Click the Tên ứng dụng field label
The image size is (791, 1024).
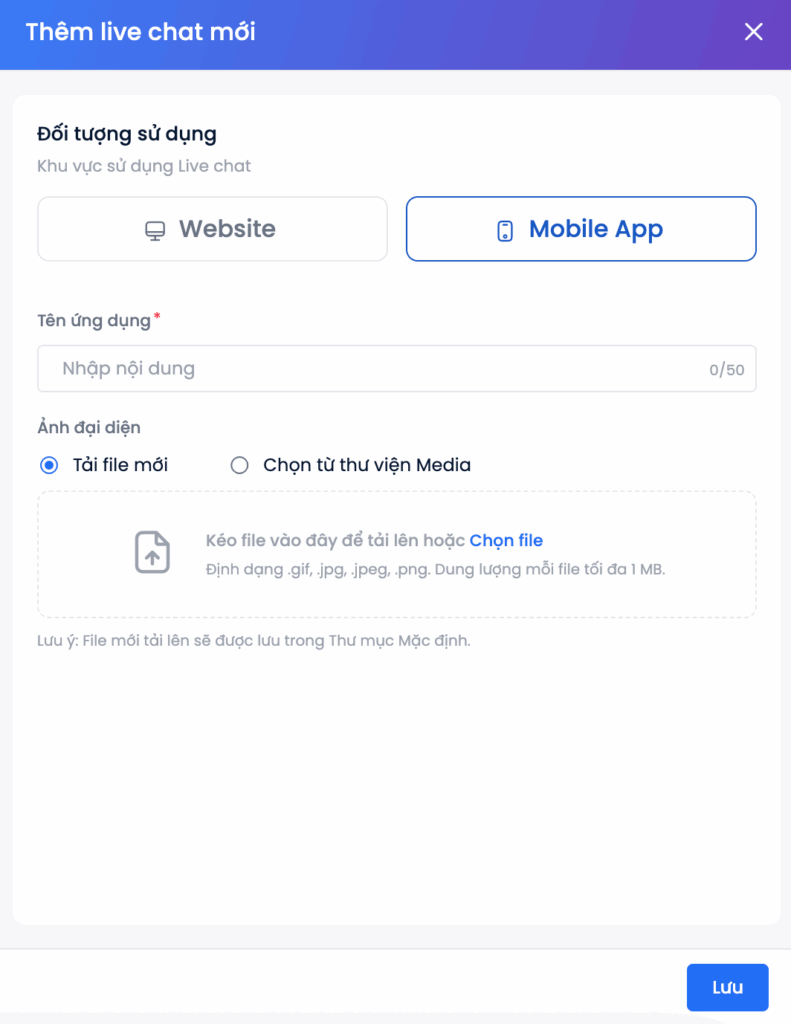pyautogui.click(x=94, y=321)
